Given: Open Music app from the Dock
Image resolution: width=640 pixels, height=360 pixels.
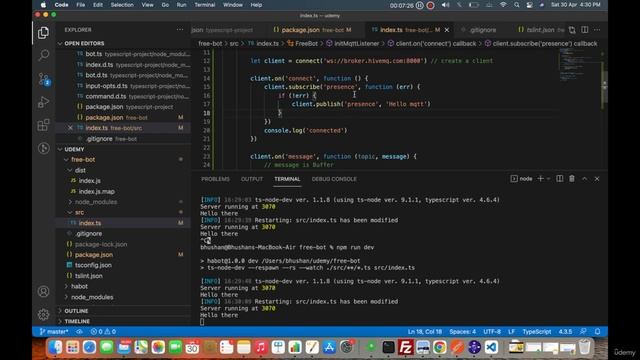Looking at the screenshot, I should click(260, 347).
